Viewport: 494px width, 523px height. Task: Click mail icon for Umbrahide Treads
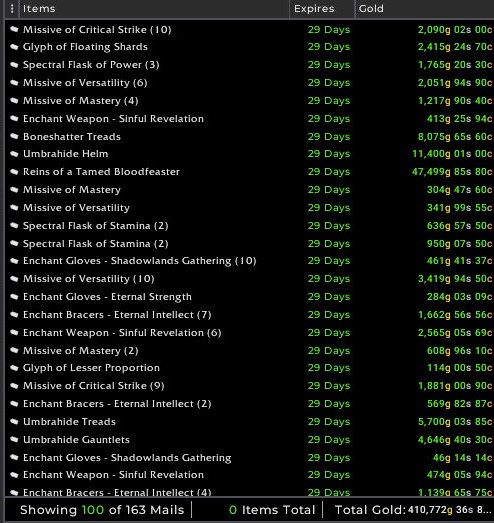(14, 422)
